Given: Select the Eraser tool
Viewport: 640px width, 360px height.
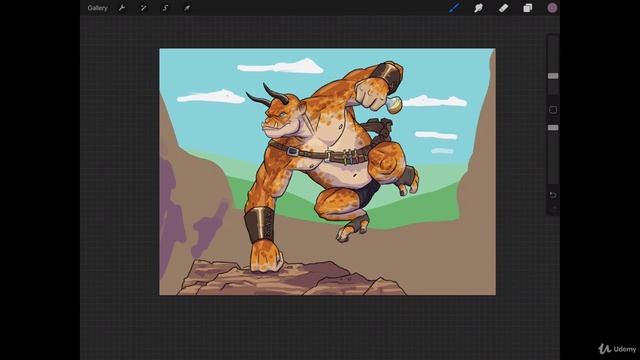Looking at the screenshot, I should coord(503,8).
